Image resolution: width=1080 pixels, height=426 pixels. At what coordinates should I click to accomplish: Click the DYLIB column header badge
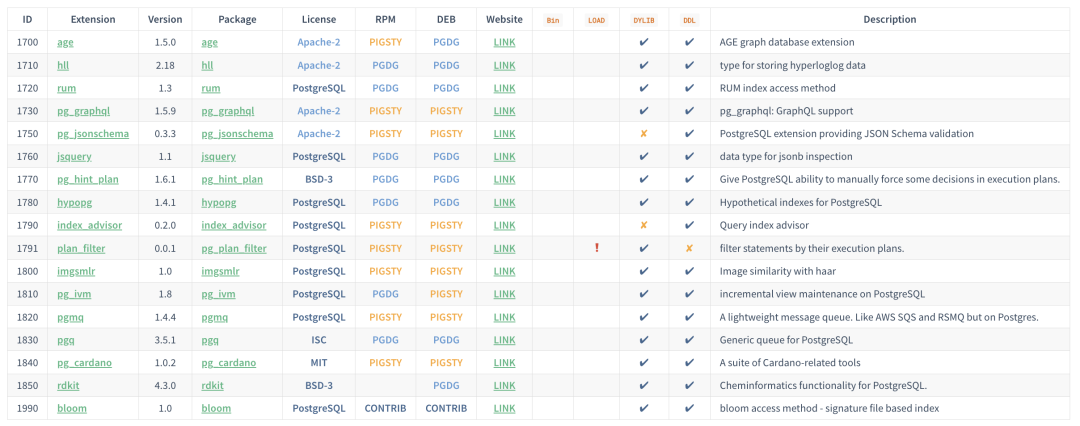(644, 20)
